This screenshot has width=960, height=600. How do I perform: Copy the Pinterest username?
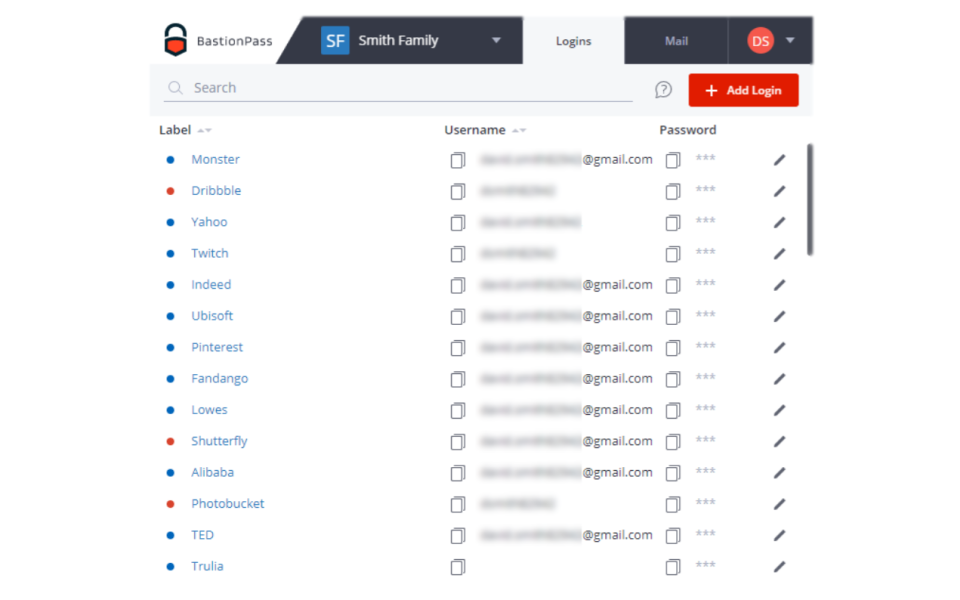pos(457,348)
